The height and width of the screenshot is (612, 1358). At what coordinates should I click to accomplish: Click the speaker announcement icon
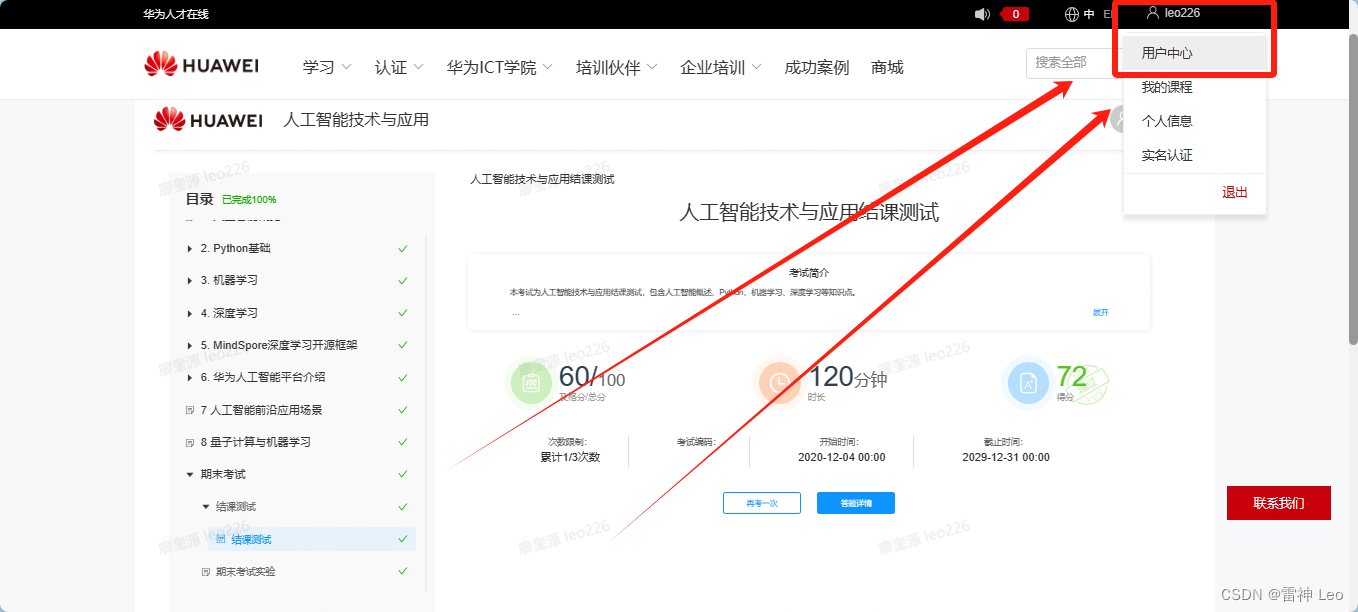(x=982, y=14)
